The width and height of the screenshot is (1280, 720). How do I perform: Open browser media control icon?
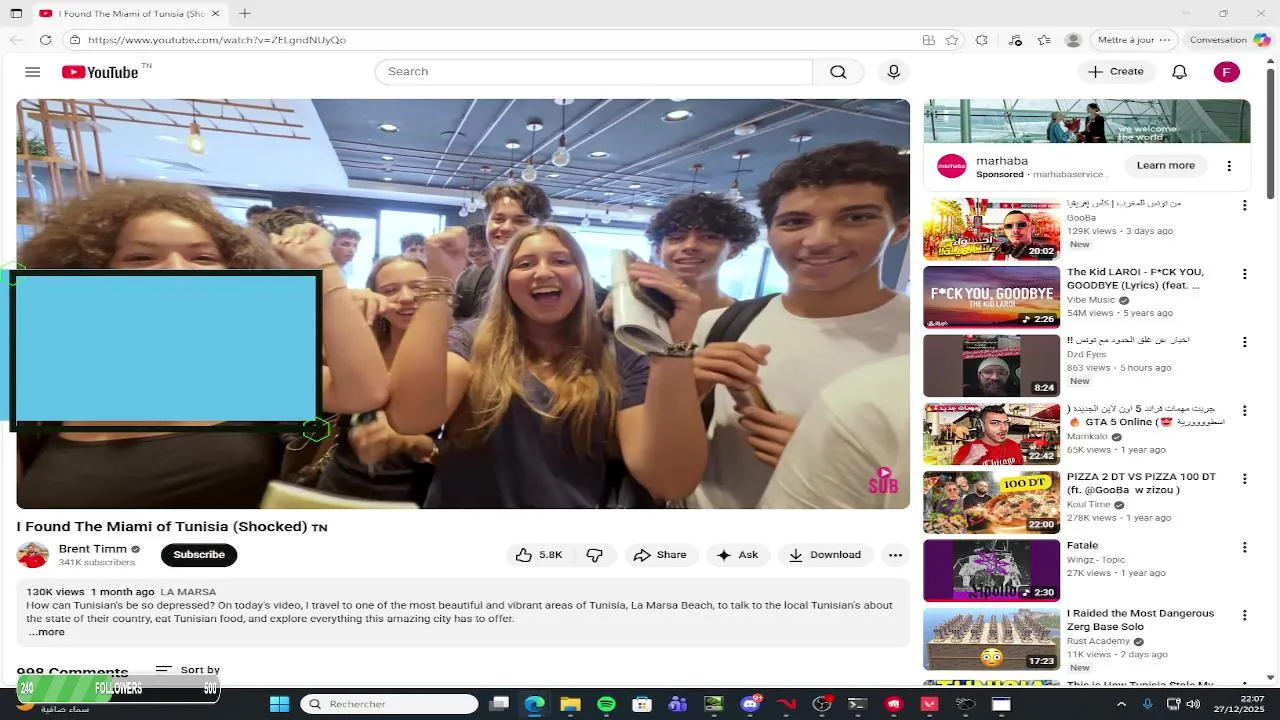click(x=1015, y=40)
